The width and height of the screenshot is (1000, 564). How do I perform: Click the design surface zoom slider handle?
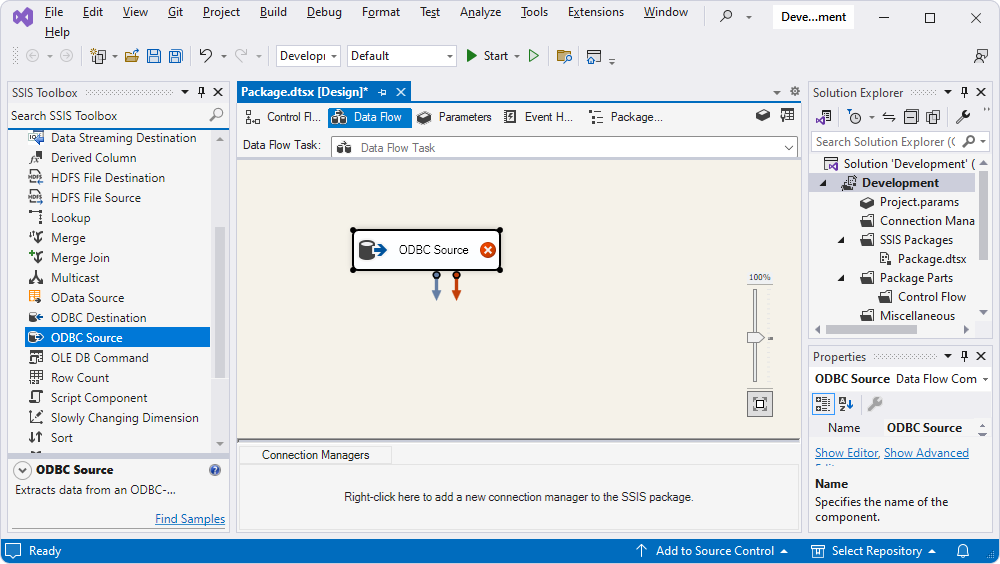[x=756, y=338]
